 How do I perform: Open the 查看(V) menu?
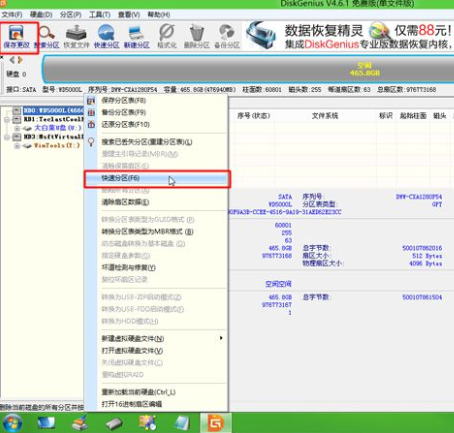tap(129, 15)
